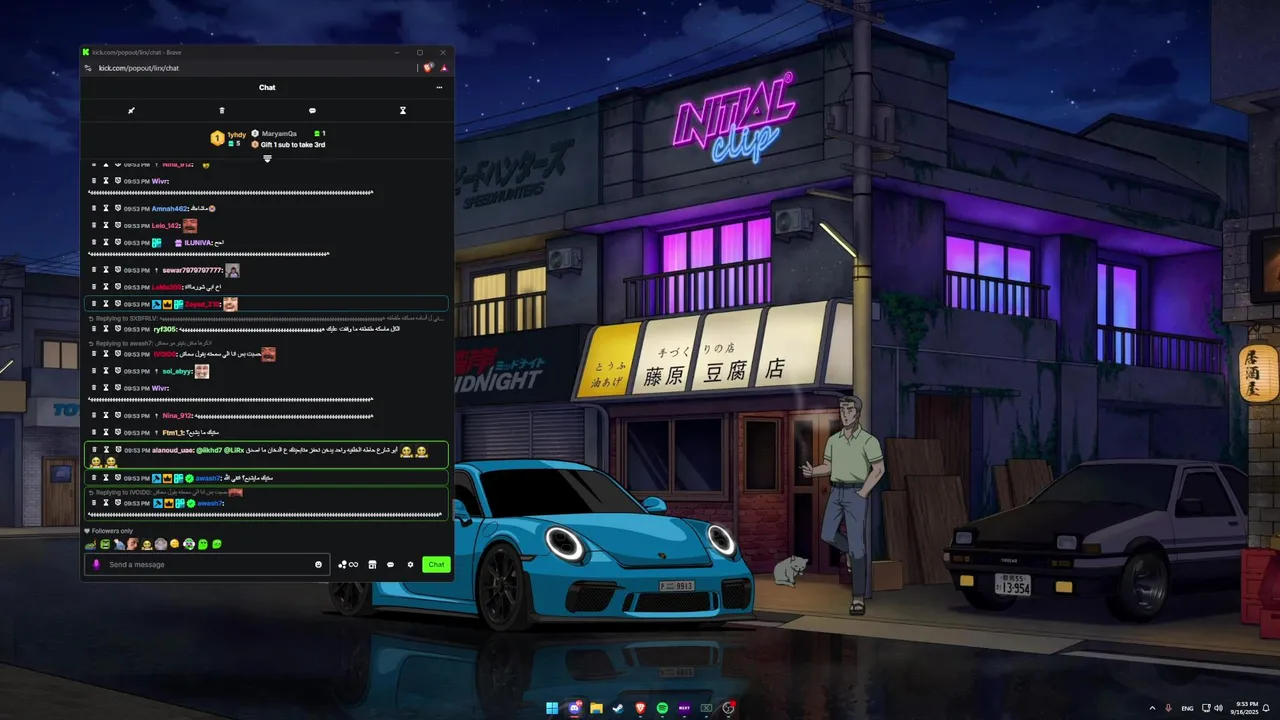The width and height of the screenshot is (1280, 720).
Task: Delete Ftm1_1's message with trash icon
Action: [94, 433]
